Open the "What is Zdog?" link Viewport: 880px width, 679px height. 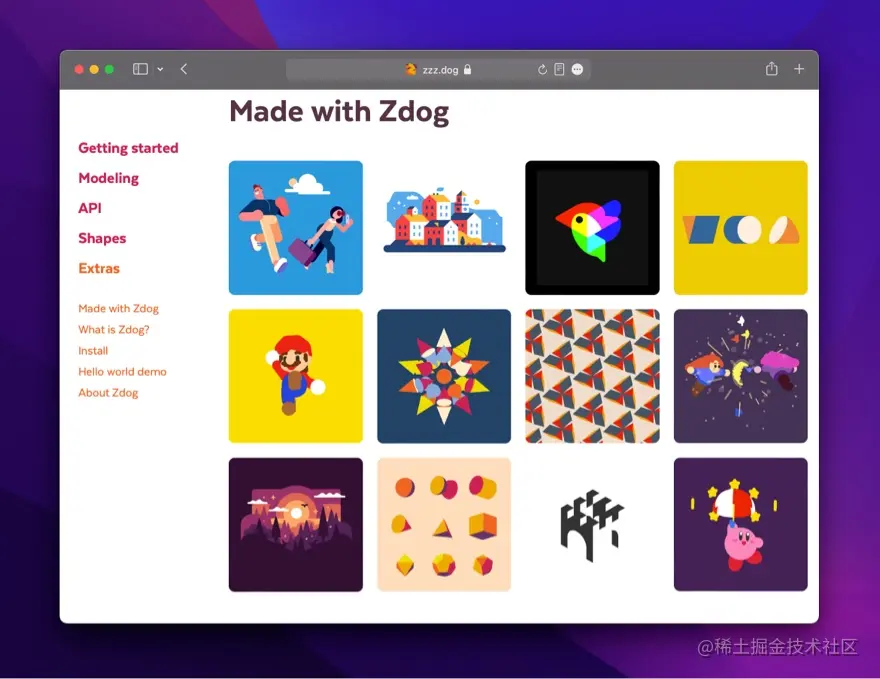112,329
